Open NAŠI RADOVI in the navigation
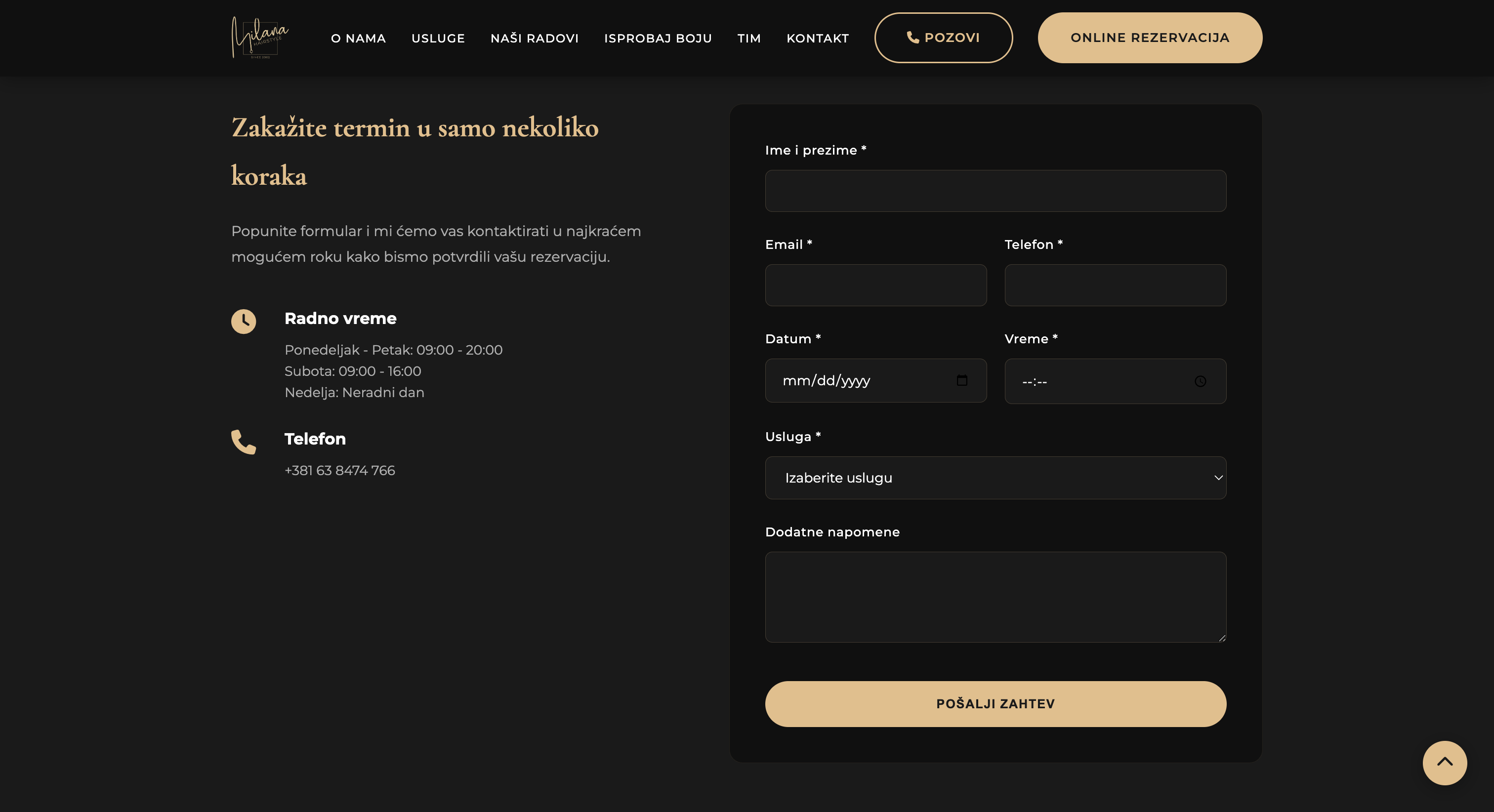 [x=534, y=39]
